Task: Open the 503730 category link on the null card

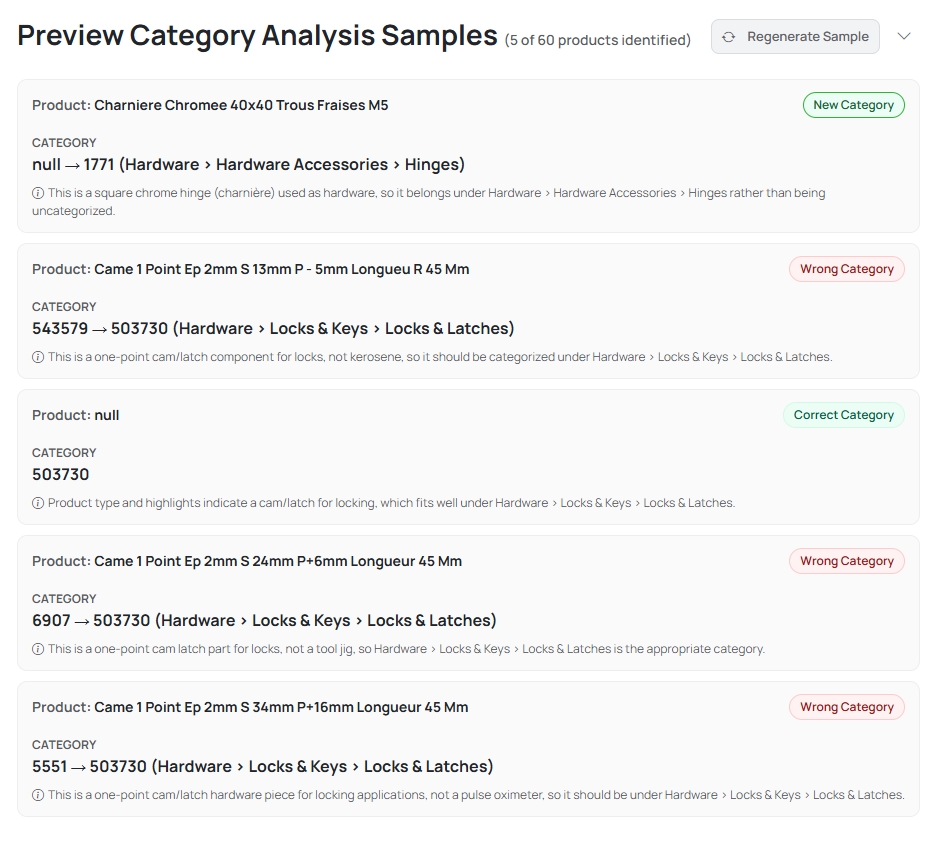Action: 60,474
